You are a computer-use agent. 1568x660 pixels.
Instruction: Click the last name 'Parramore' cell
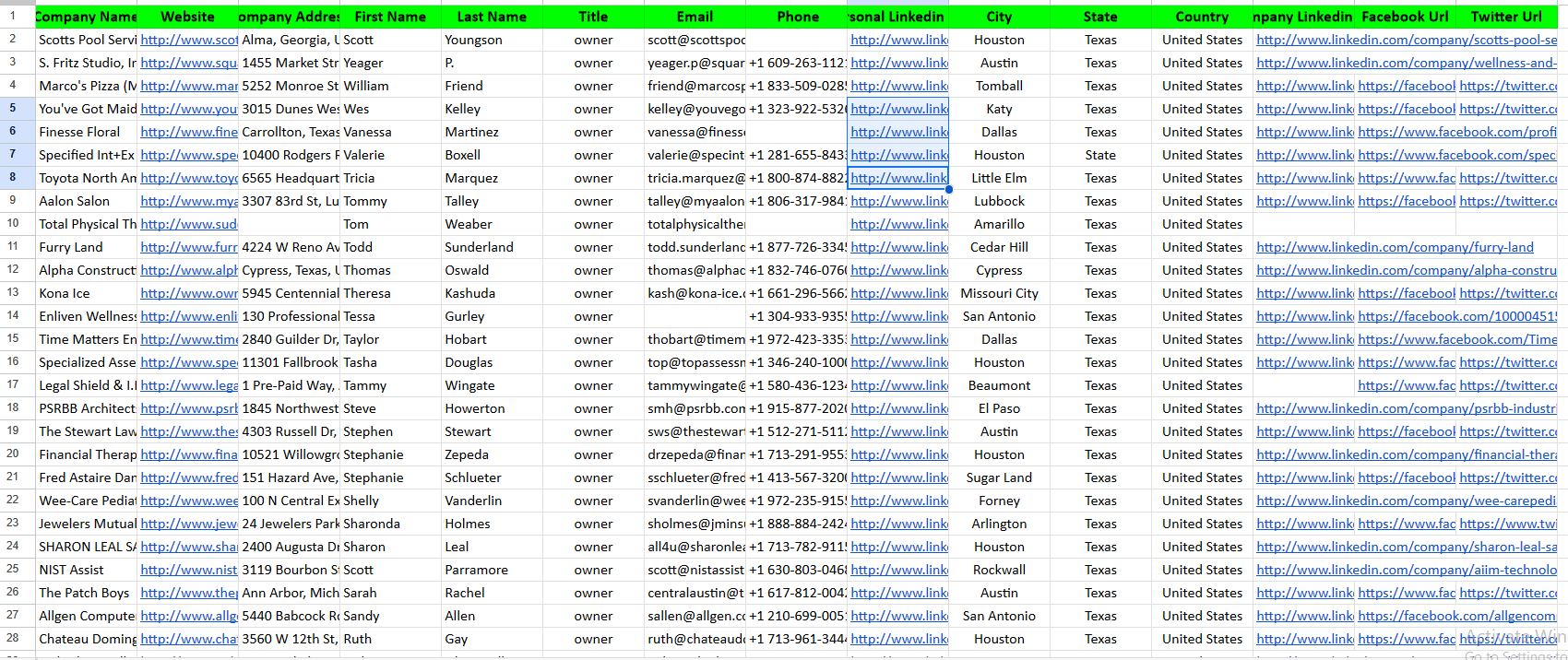492,570
